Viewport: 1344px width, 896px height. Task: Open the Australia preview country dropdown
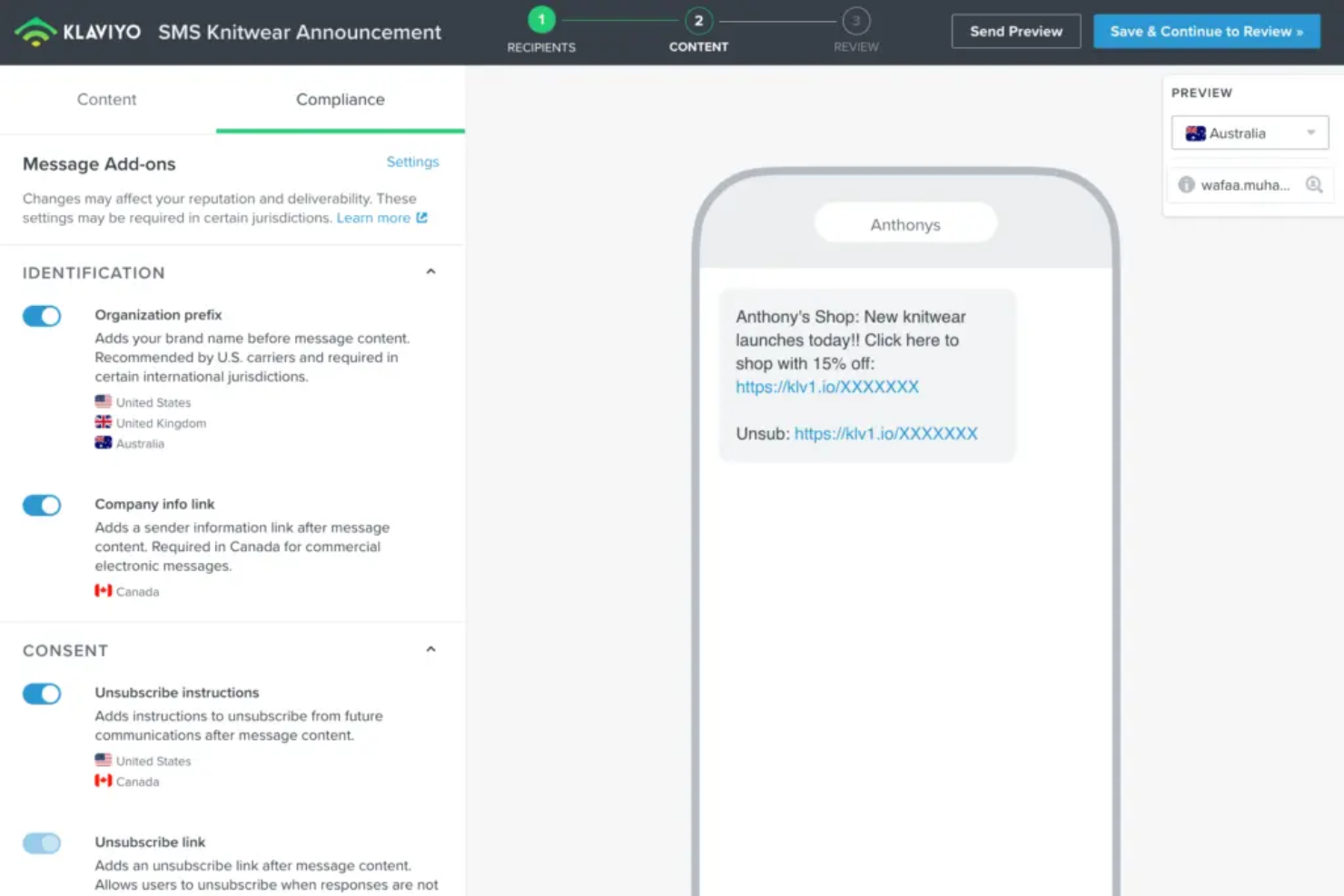[x=1310, y=133]
